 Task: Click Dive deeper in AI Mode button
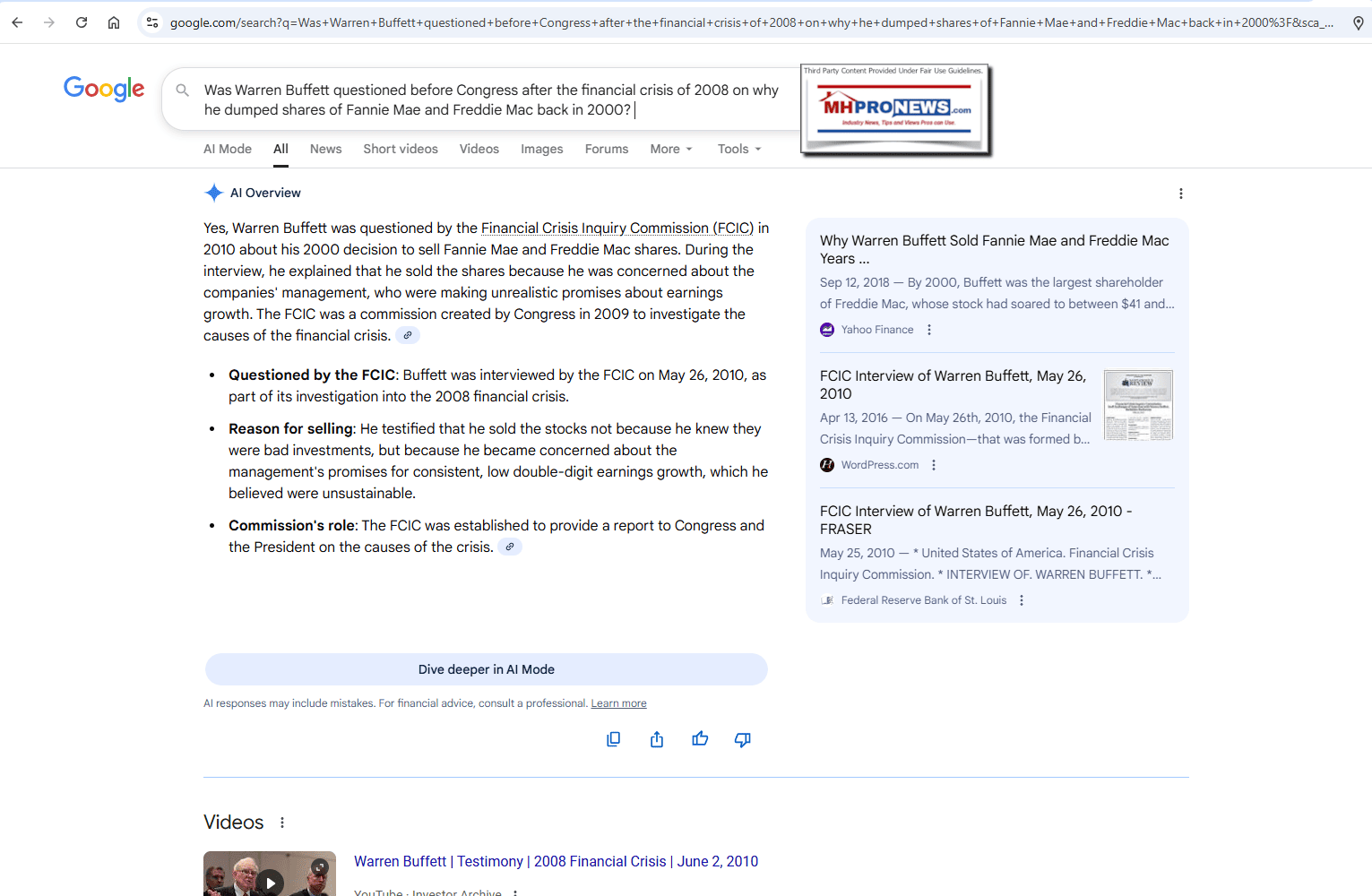pyautogui.click(x=486, y=669)
